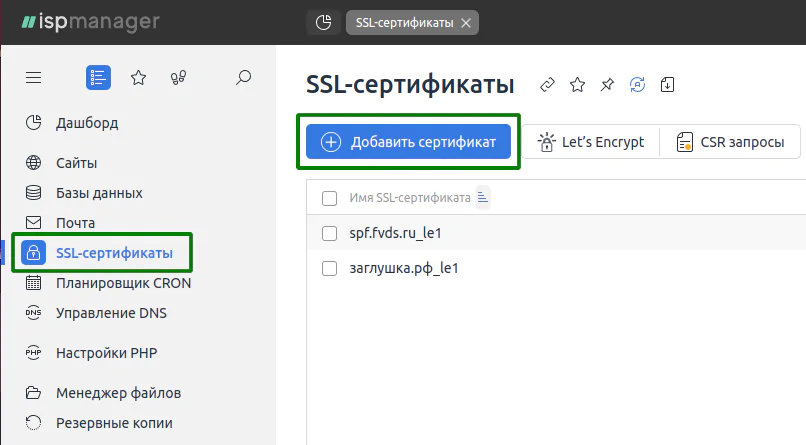Select the menu list view icon
This screenshot has height=445, width=806.
tap(98, 78)
